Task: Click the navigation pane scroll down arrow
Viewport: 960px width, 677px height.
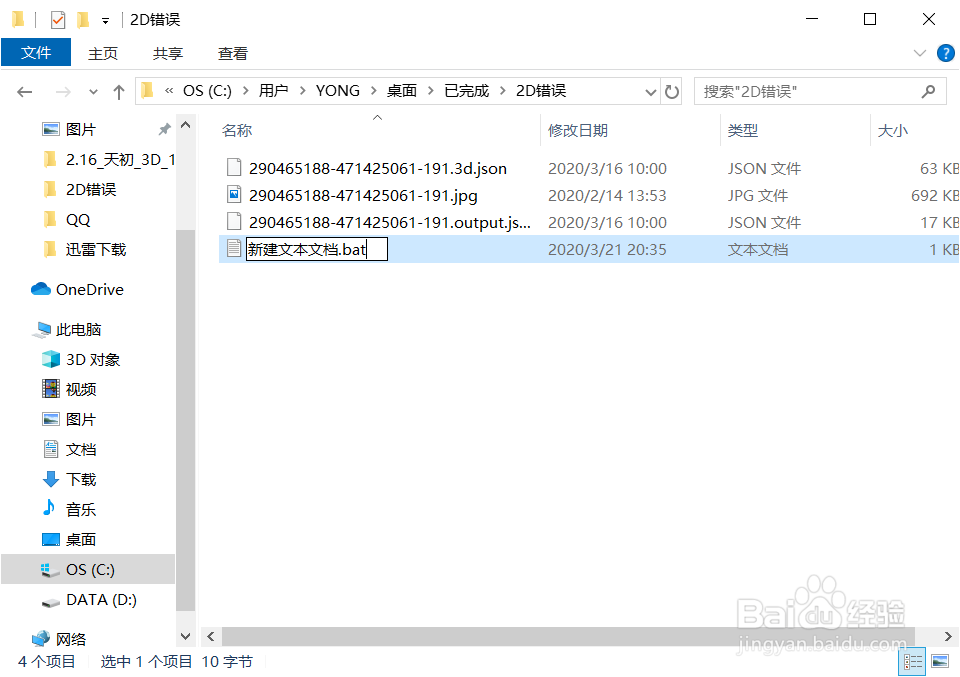Action: pyautogui.click(x=186, y=636)
